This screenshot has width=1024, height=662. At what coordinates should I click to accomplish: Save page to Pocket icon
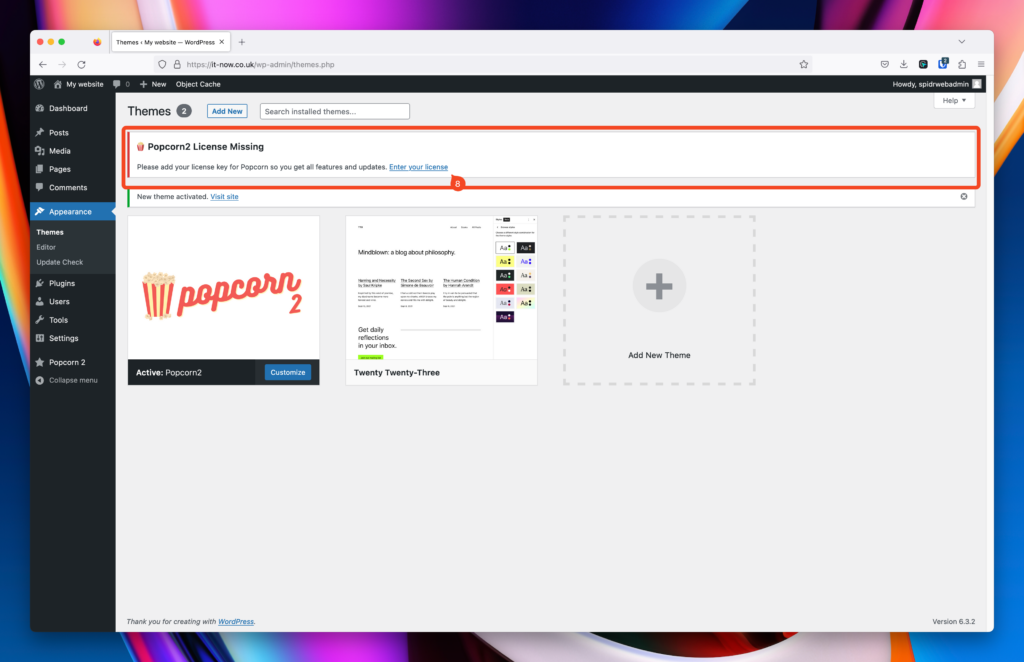click(884, 64)
